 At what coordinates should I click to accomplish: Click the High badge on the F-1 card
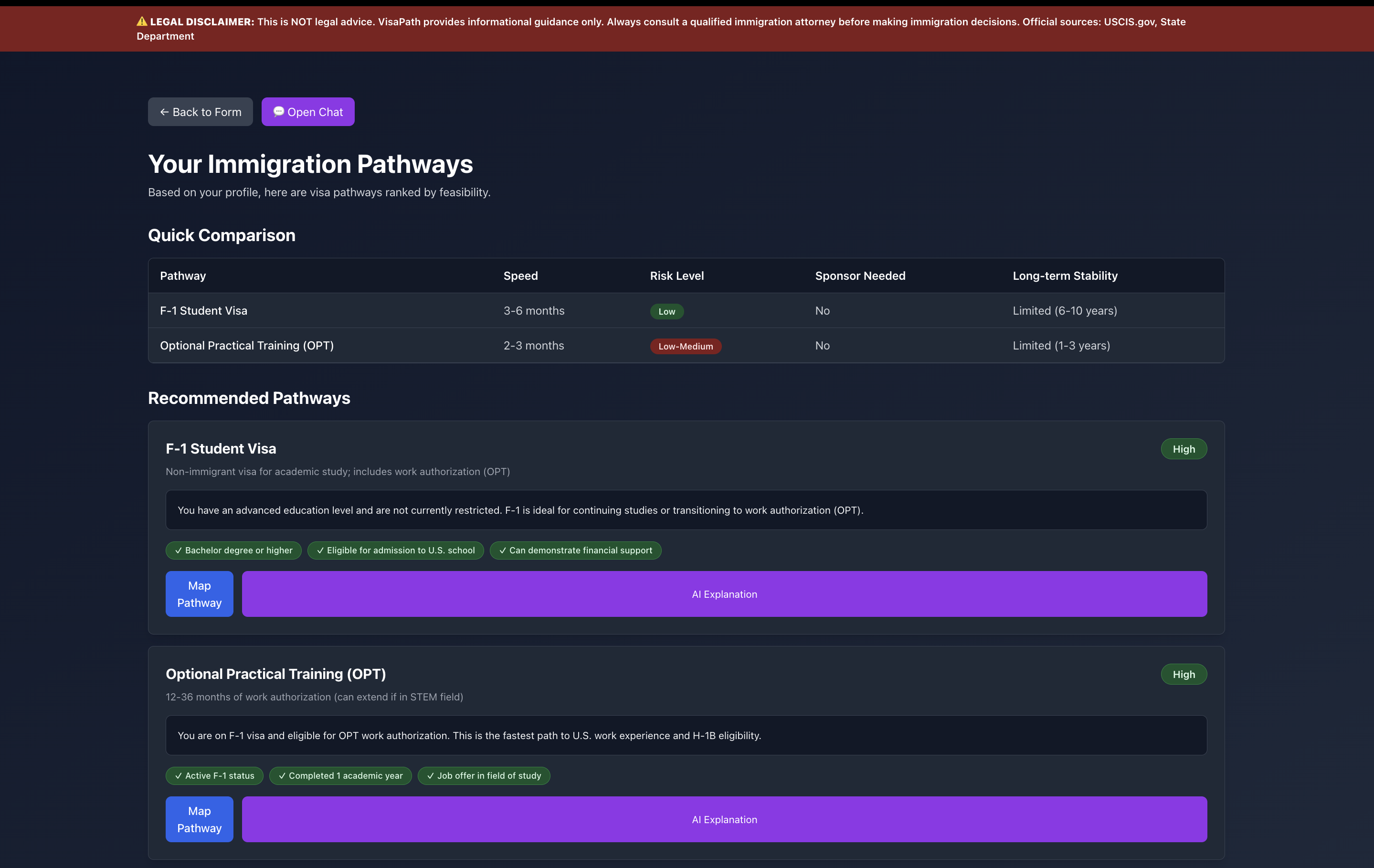coord(1184,449)
